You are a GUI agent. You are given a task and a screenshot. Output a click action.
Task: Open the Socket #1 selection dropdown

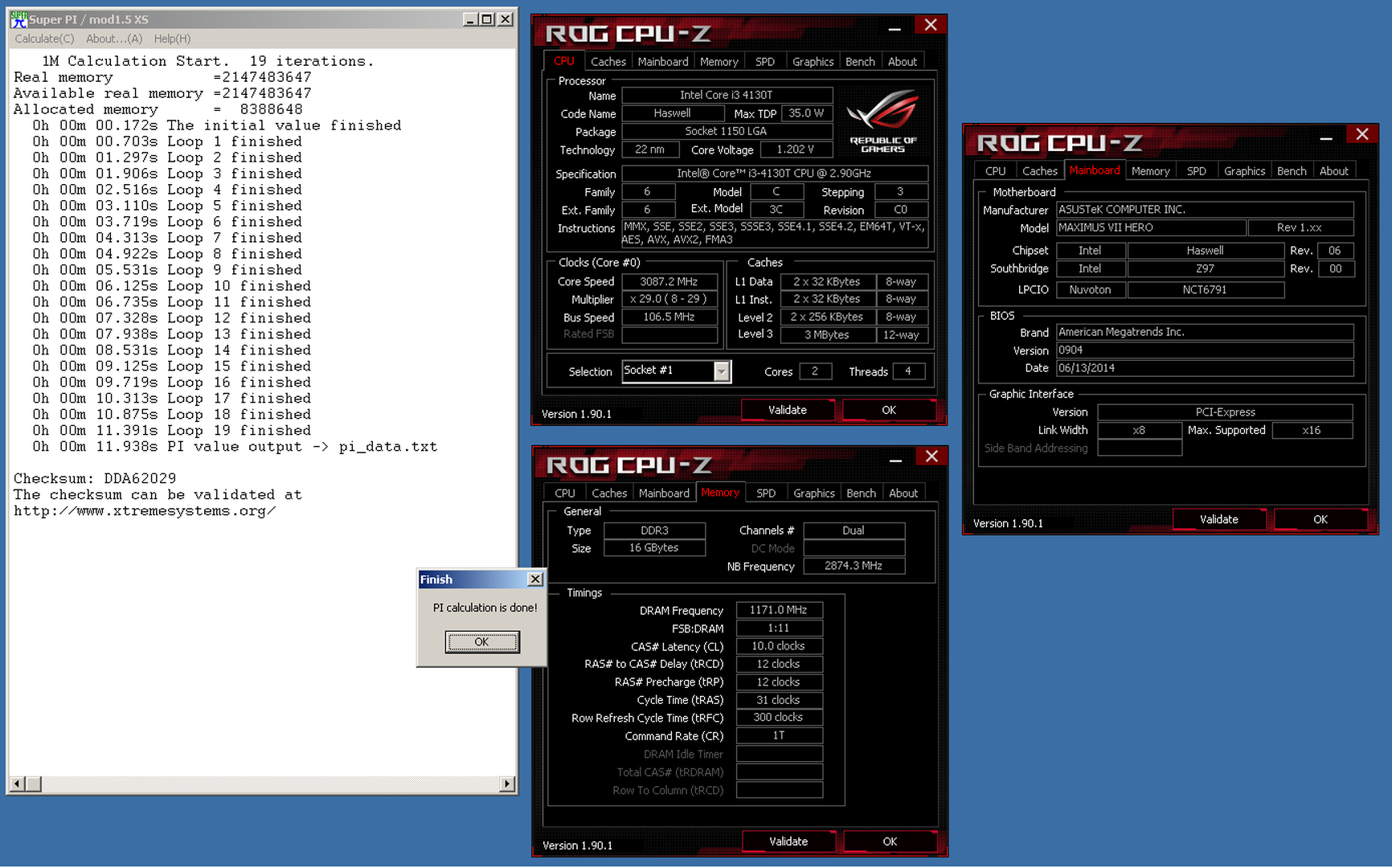[722, 371]
